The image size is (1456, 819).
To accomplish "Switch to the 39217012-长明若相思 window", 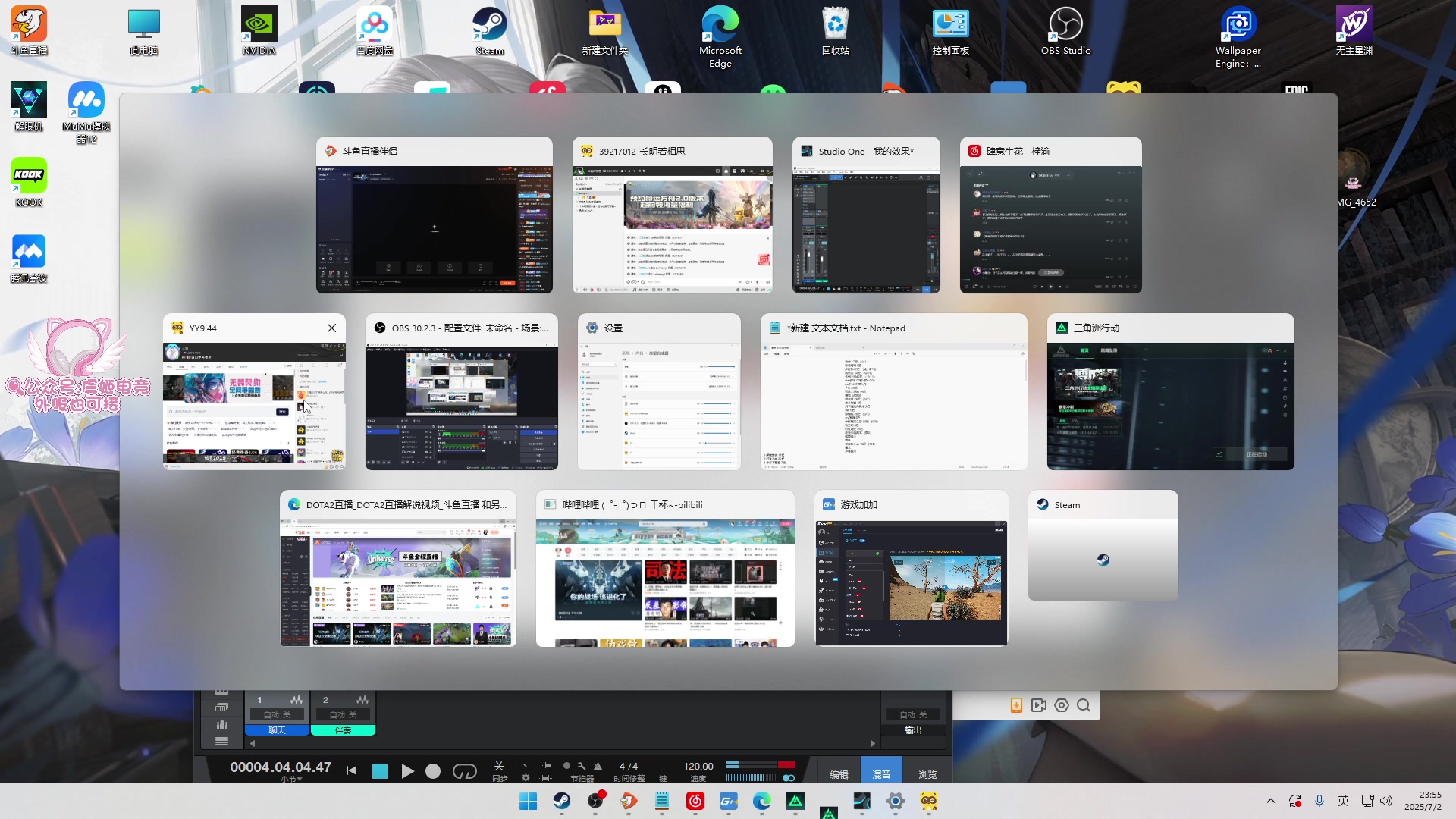I will tap(673, 215).
